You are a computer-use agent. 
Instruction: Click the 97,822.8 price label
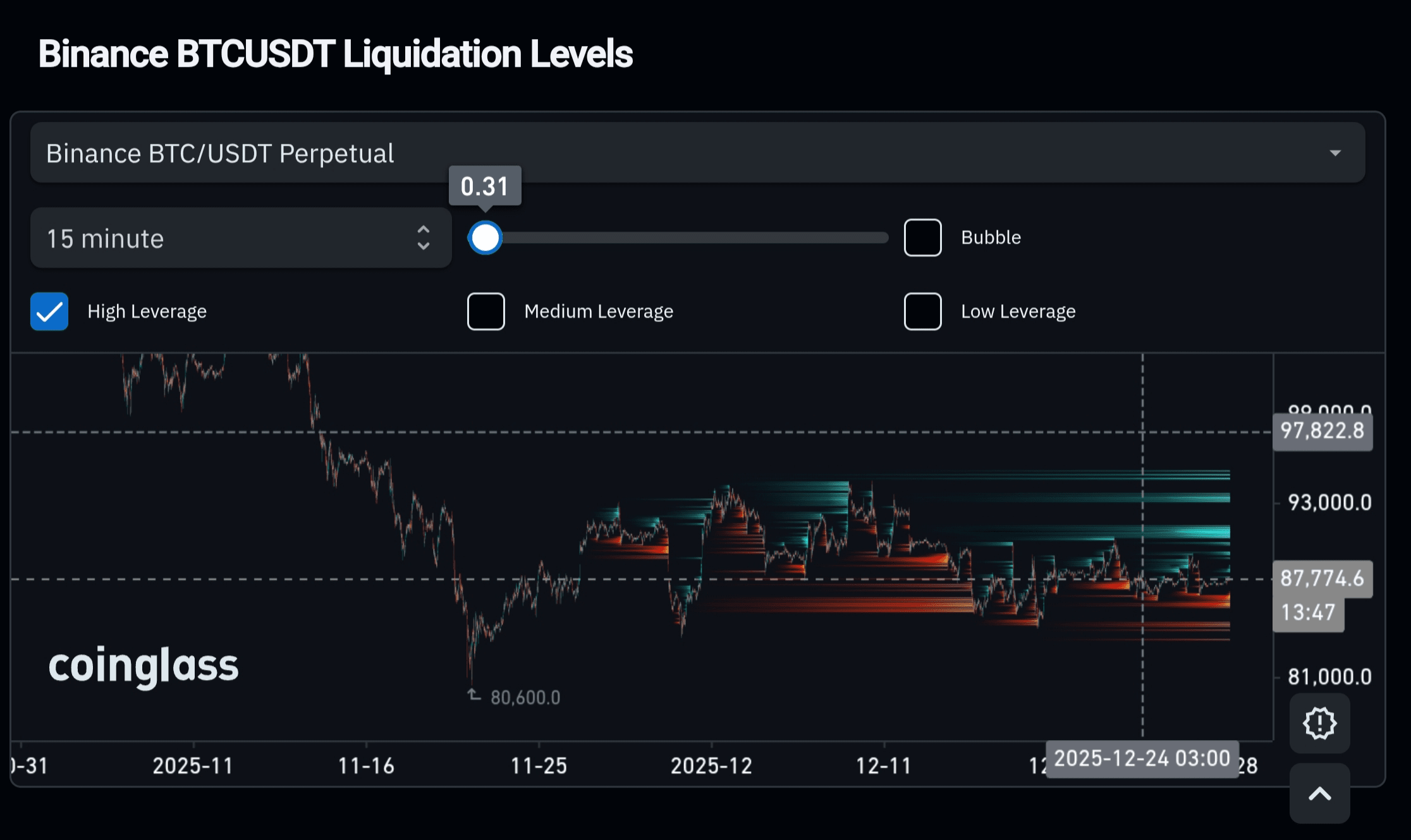tap(1322, 431)
